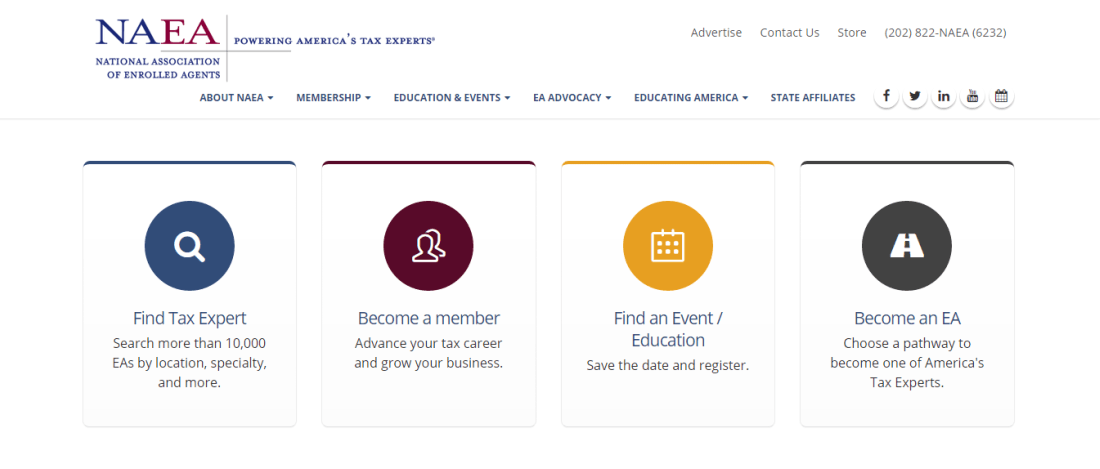The width and height of the screenshot is (1100, 469).
Task: Click the orange calendar circle icon
Action: pos(668,245)
